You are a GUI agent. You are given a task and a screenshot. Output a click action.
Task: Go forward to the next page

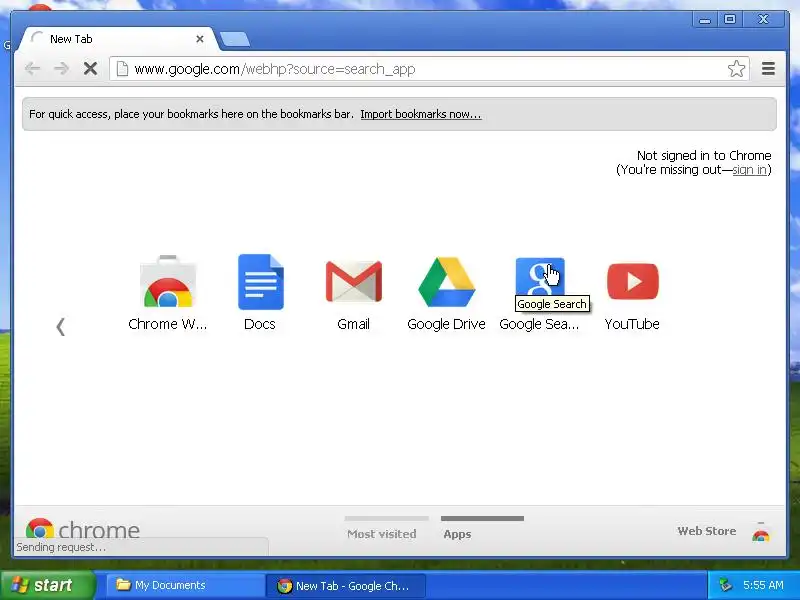tap(61, 68)
